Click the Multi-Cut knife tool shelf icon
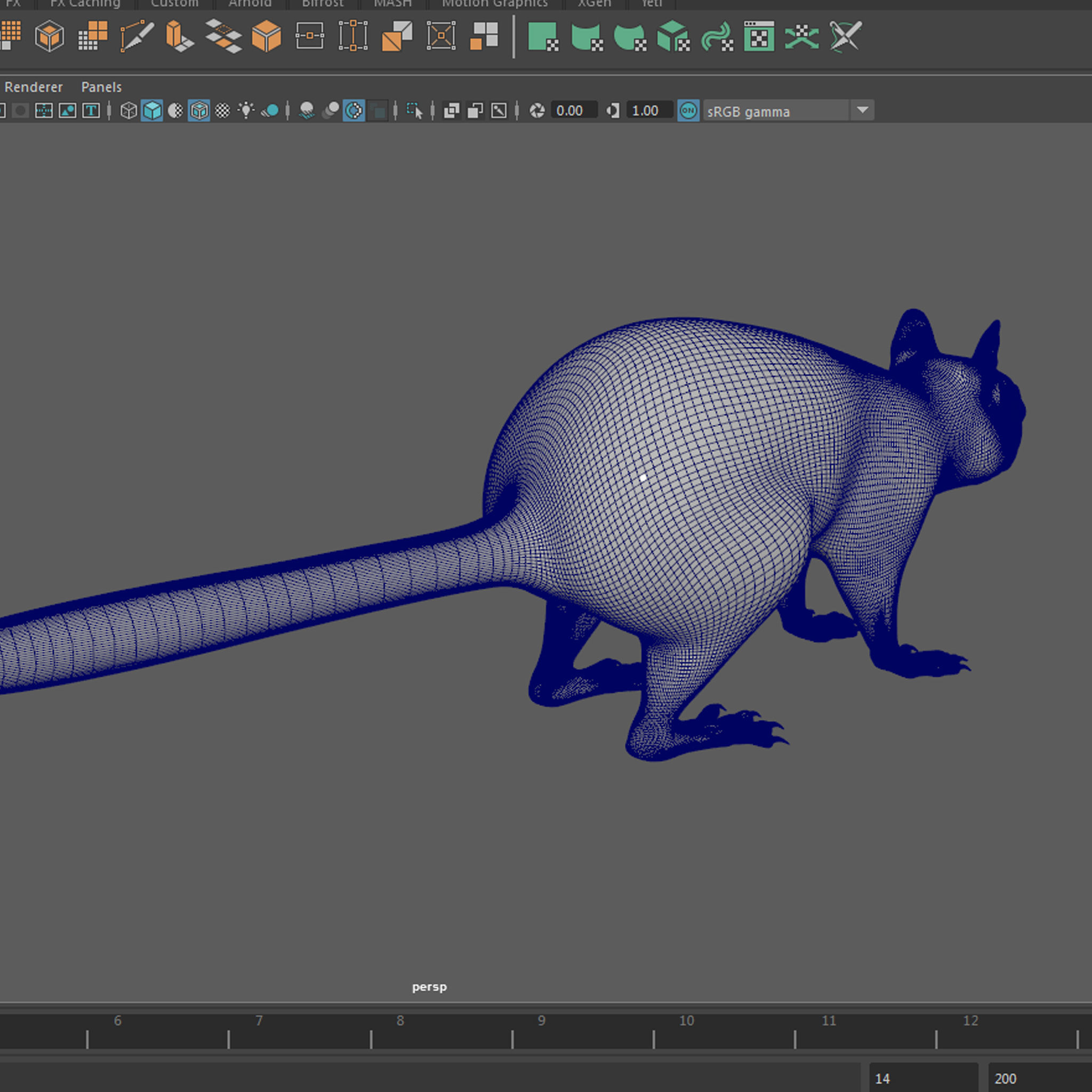The image size is (1092, 1092). point(137,36)
